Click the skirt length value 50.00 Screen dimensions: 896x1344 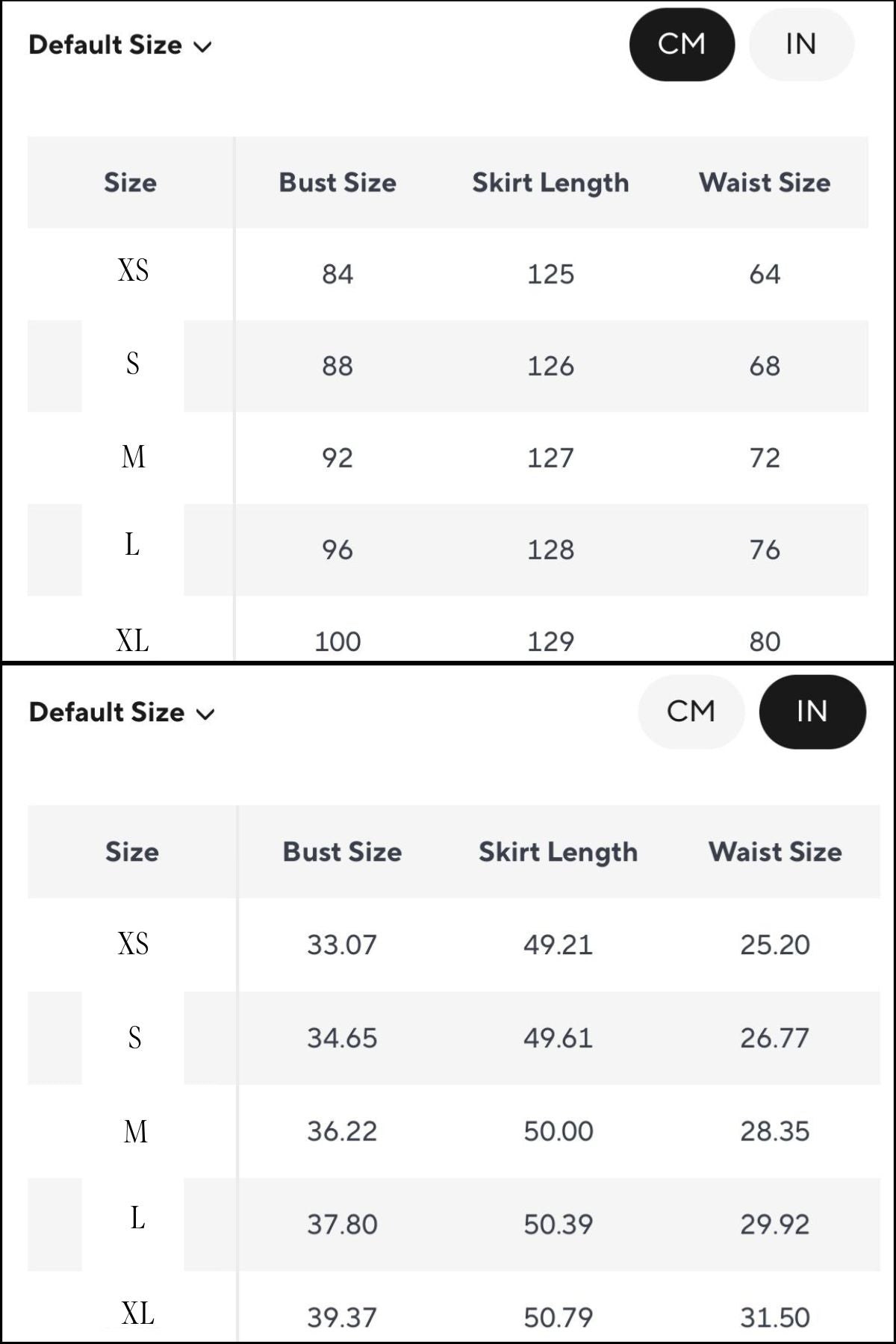[x=558, y=1131]
